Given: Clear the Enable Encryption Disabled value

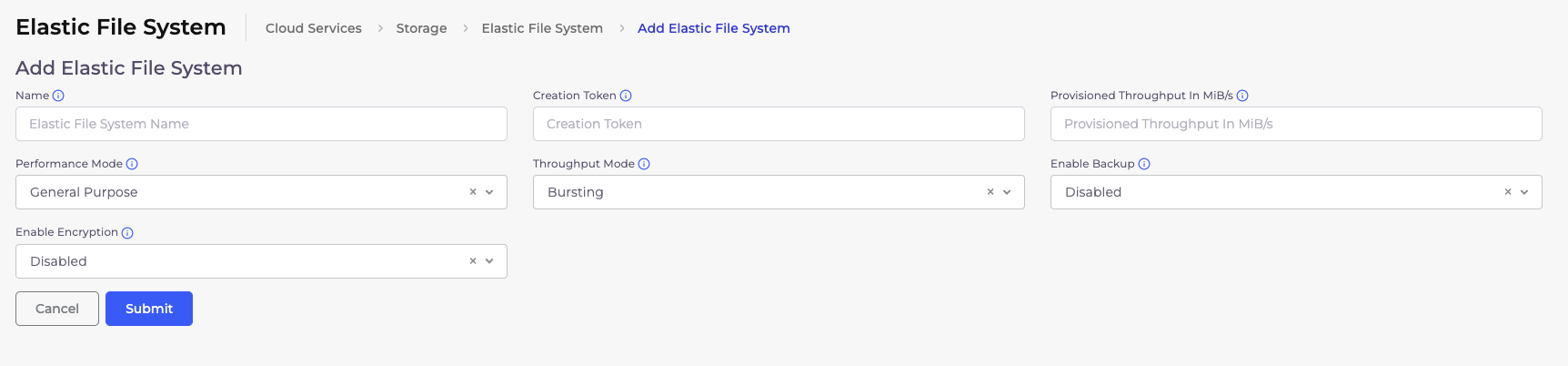Looking at the screenshot, I should point(473,261).
